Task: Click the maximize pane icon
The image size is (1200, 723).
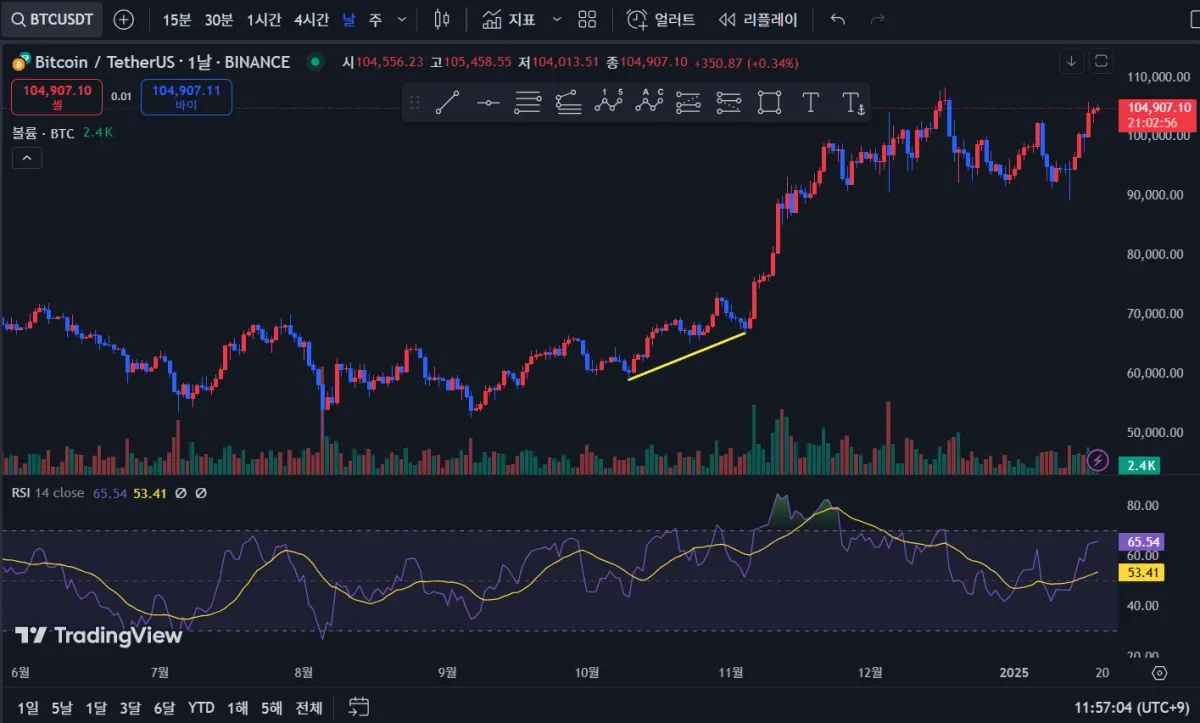Action: [1101, 62]
